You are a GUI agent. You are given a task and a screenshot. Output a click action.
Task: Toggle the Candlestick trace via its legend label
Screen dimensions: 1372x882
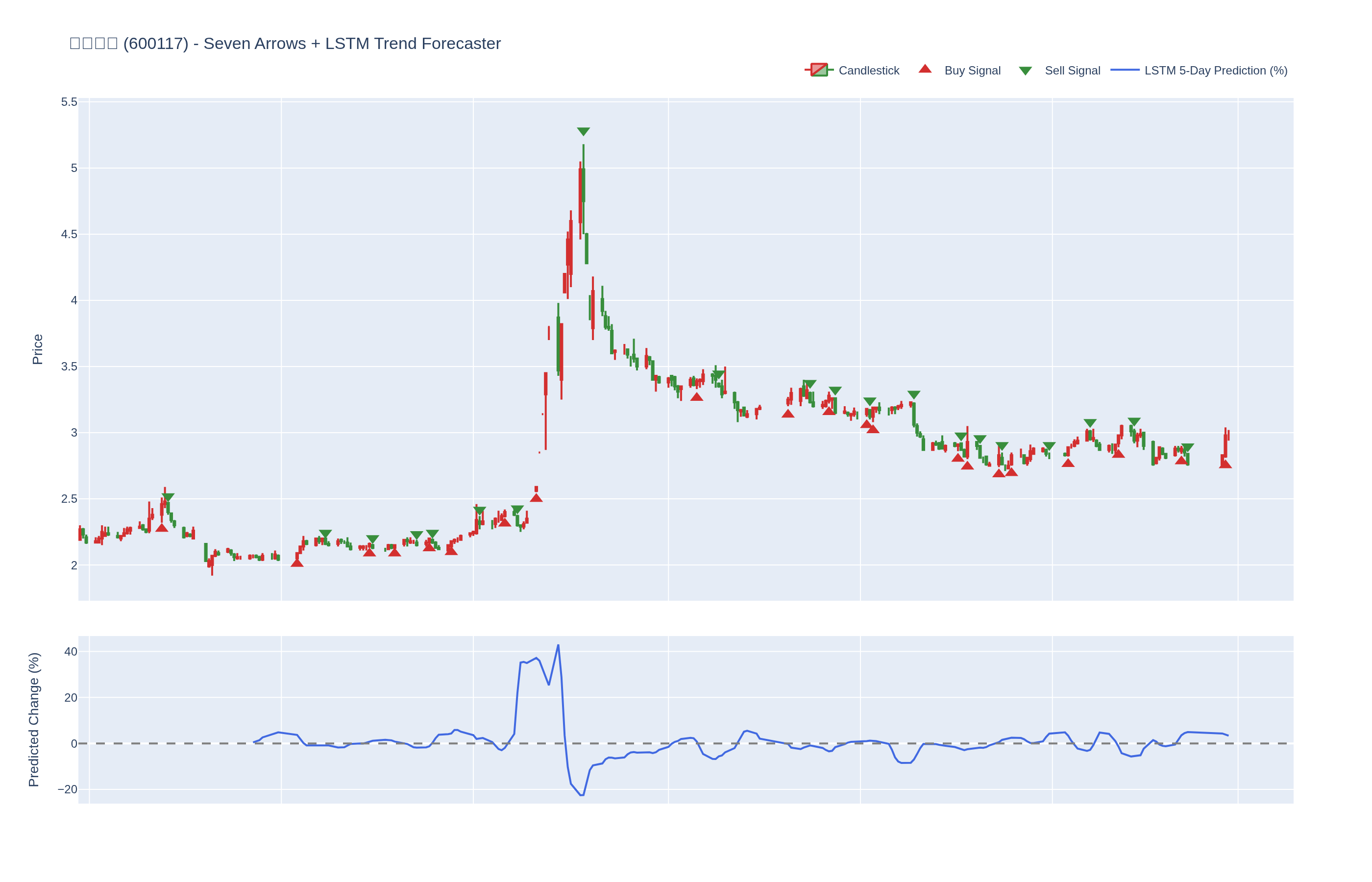tap(868, 71)
